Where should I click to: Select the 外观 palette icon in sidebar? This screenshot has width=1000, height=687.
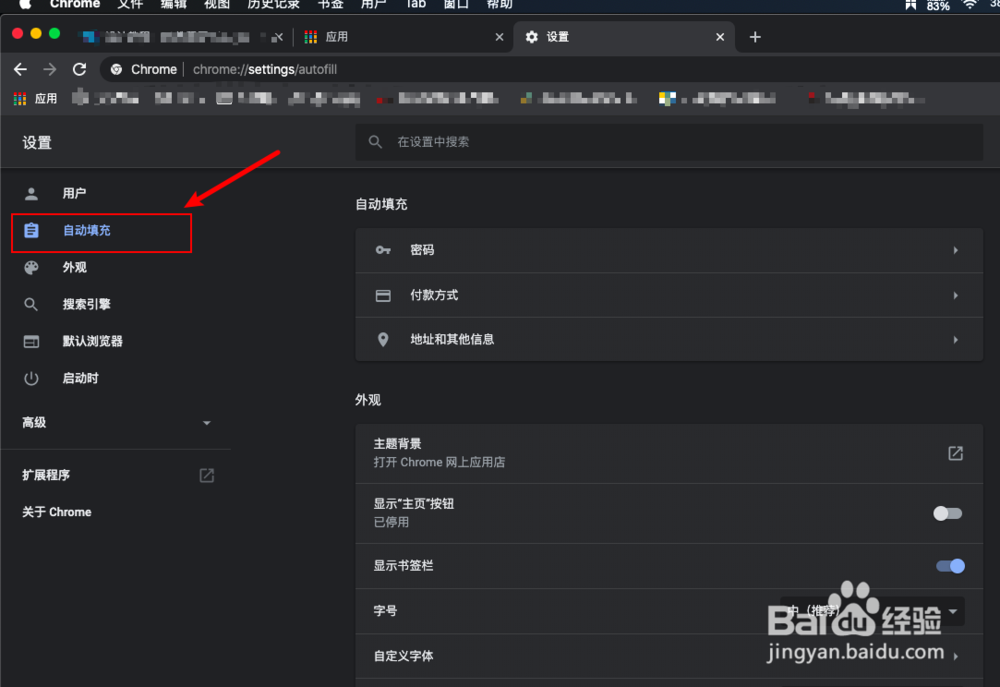[x=31, y=267]
